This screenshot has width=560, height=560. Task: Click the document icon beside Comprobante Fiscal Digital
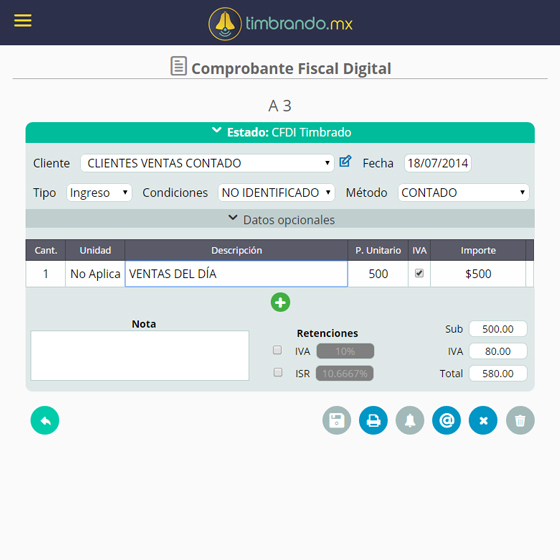pos(179,66)
